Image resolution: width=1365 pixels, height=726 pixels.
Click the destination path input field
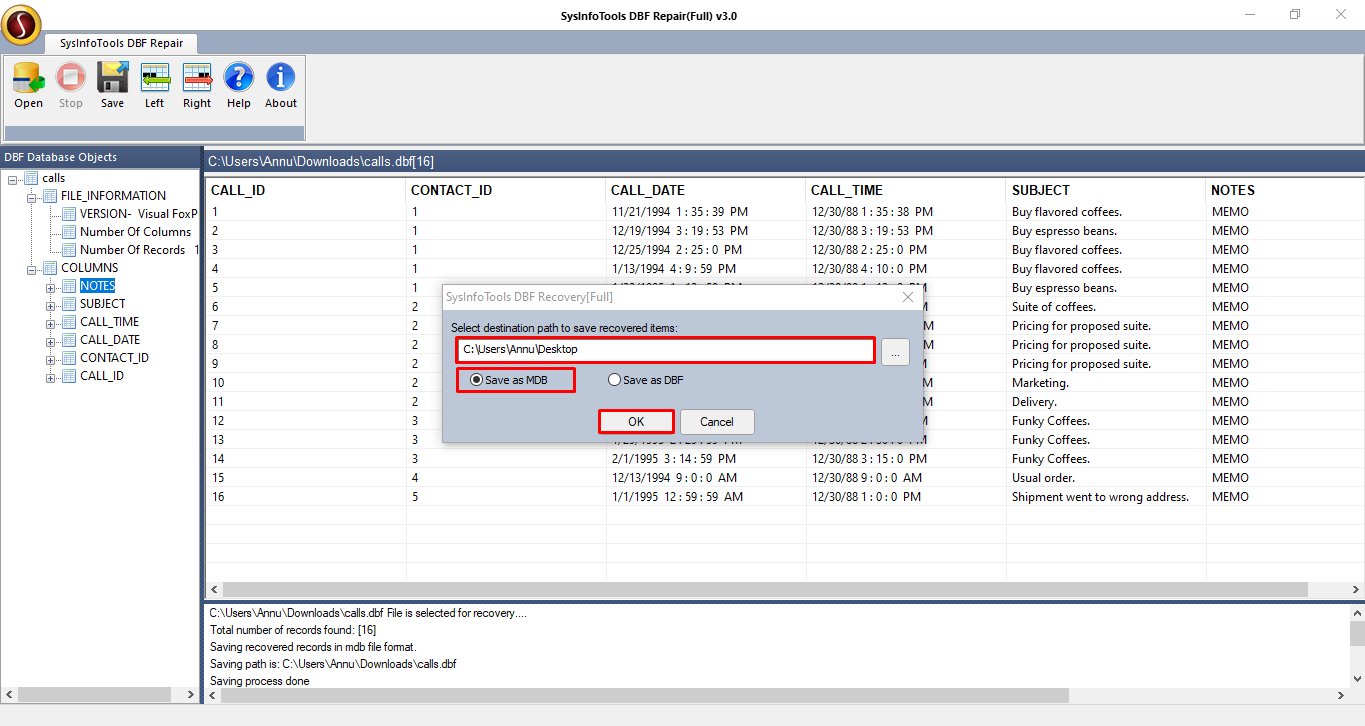pyautogui.click(x=666, y=350)
